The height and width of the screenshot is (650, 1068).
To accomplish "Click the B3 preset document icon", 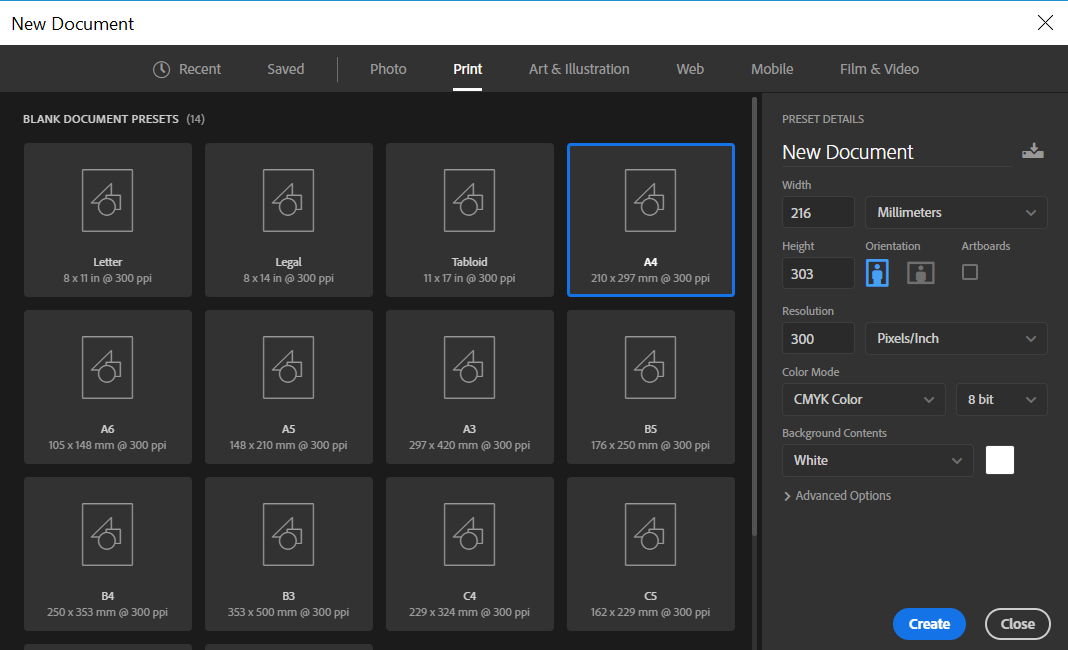I will pos(289,534).
